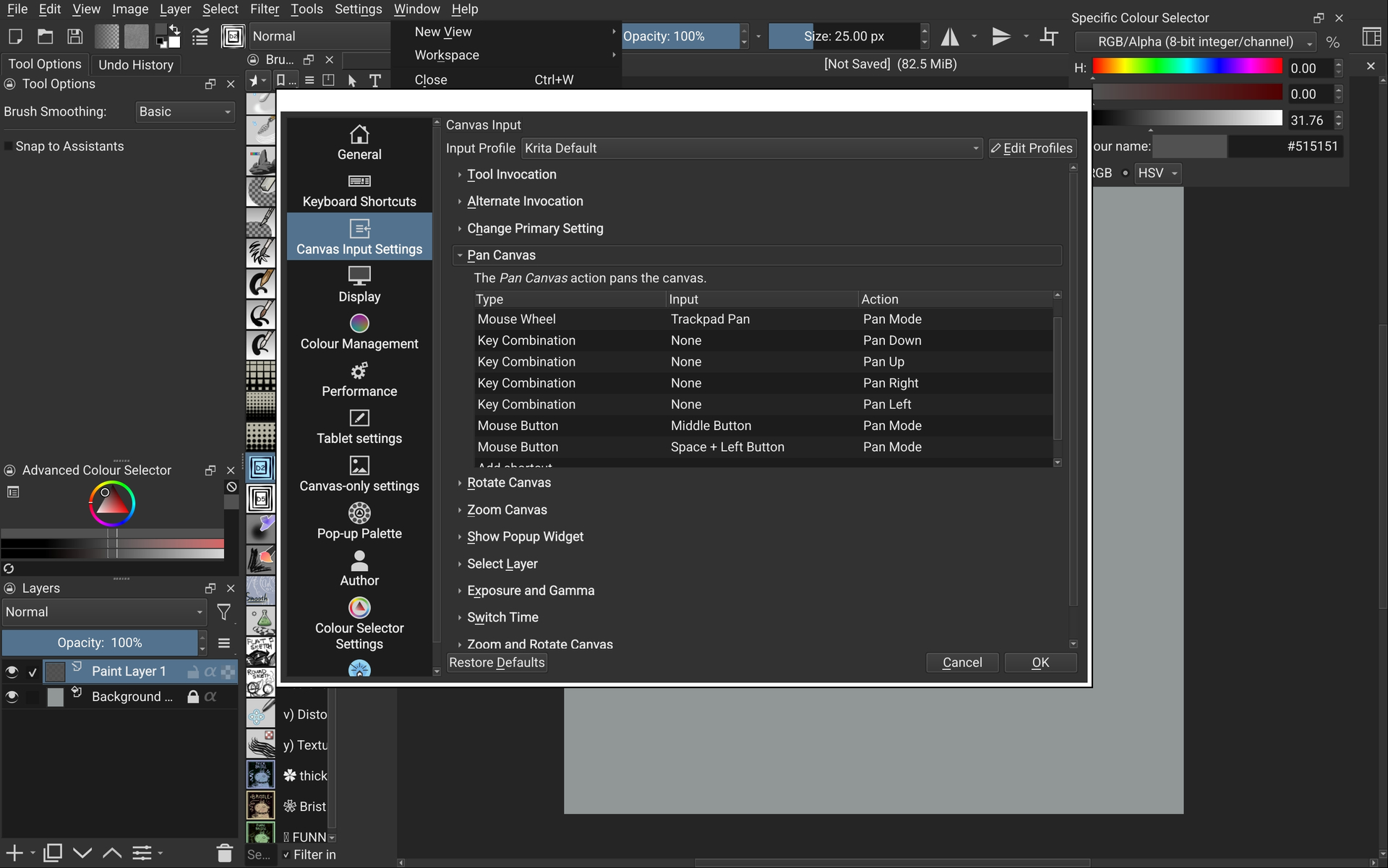Select the Pop-up Palette settings page
Image resolution: width=1388 pixels, height=868 pixels.
coord(359,523)
